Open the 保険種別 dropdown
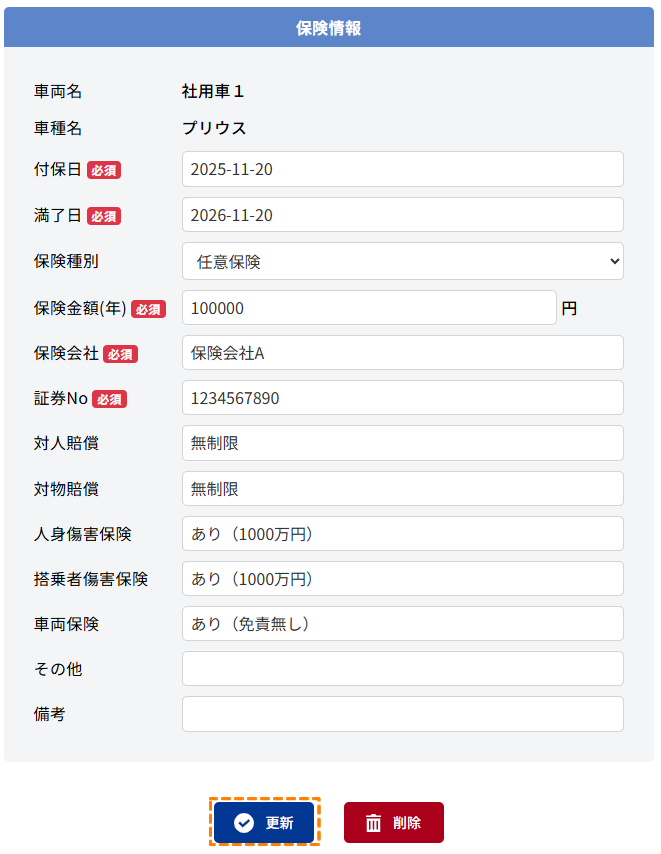 402,262
